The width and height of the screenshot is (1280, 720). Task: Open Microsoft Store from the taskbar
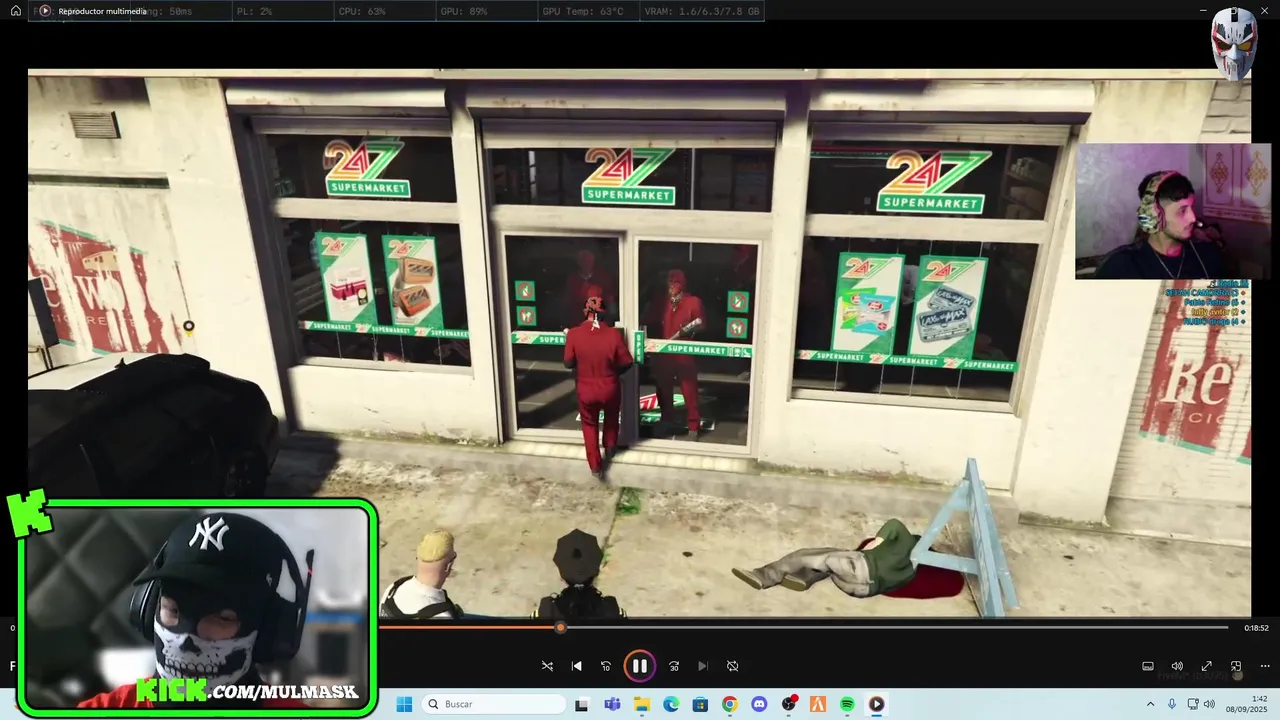[x=700, y=704]
